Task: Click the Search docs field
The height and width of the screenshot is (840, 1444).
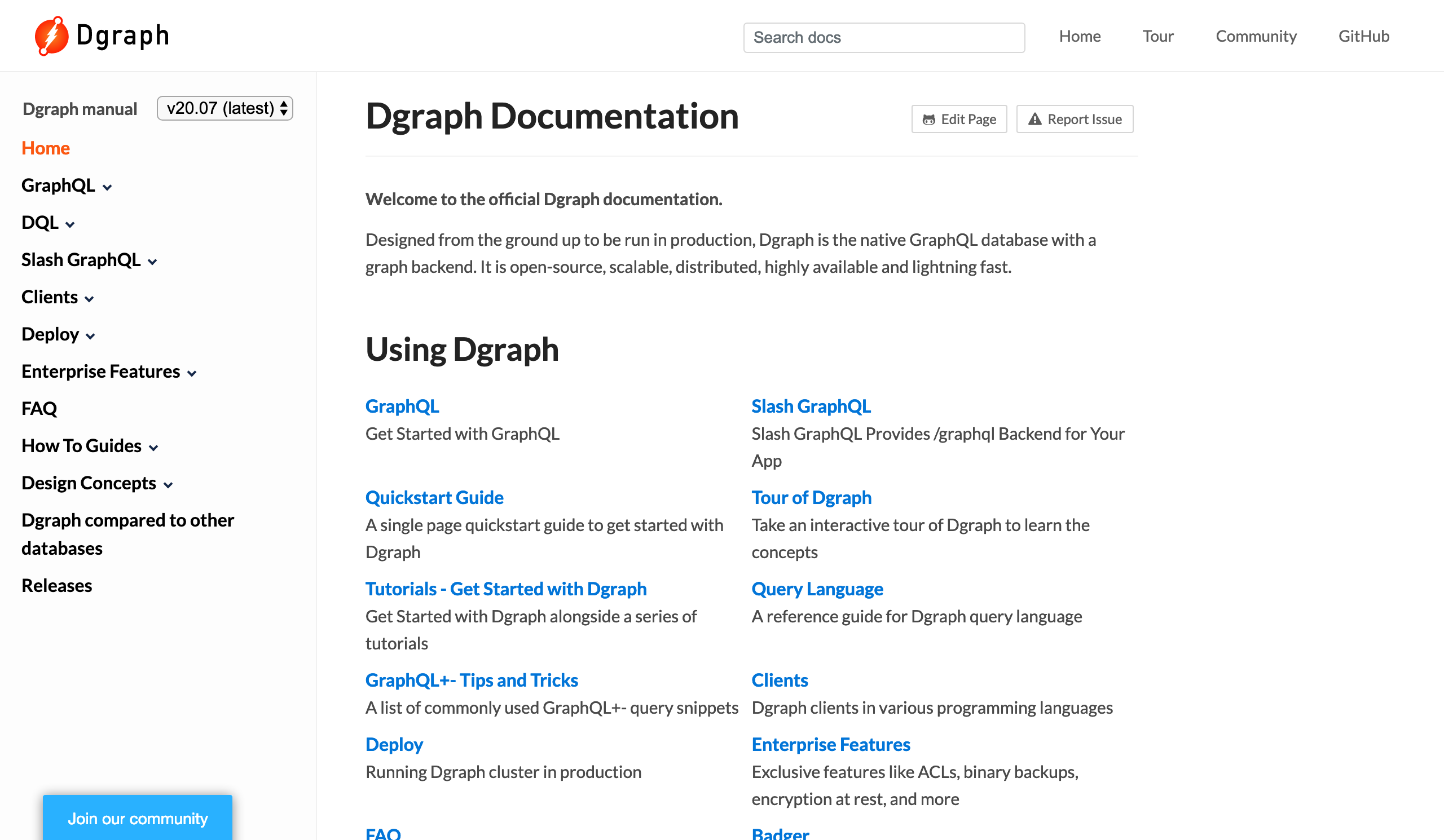Action: pos(884,38)
